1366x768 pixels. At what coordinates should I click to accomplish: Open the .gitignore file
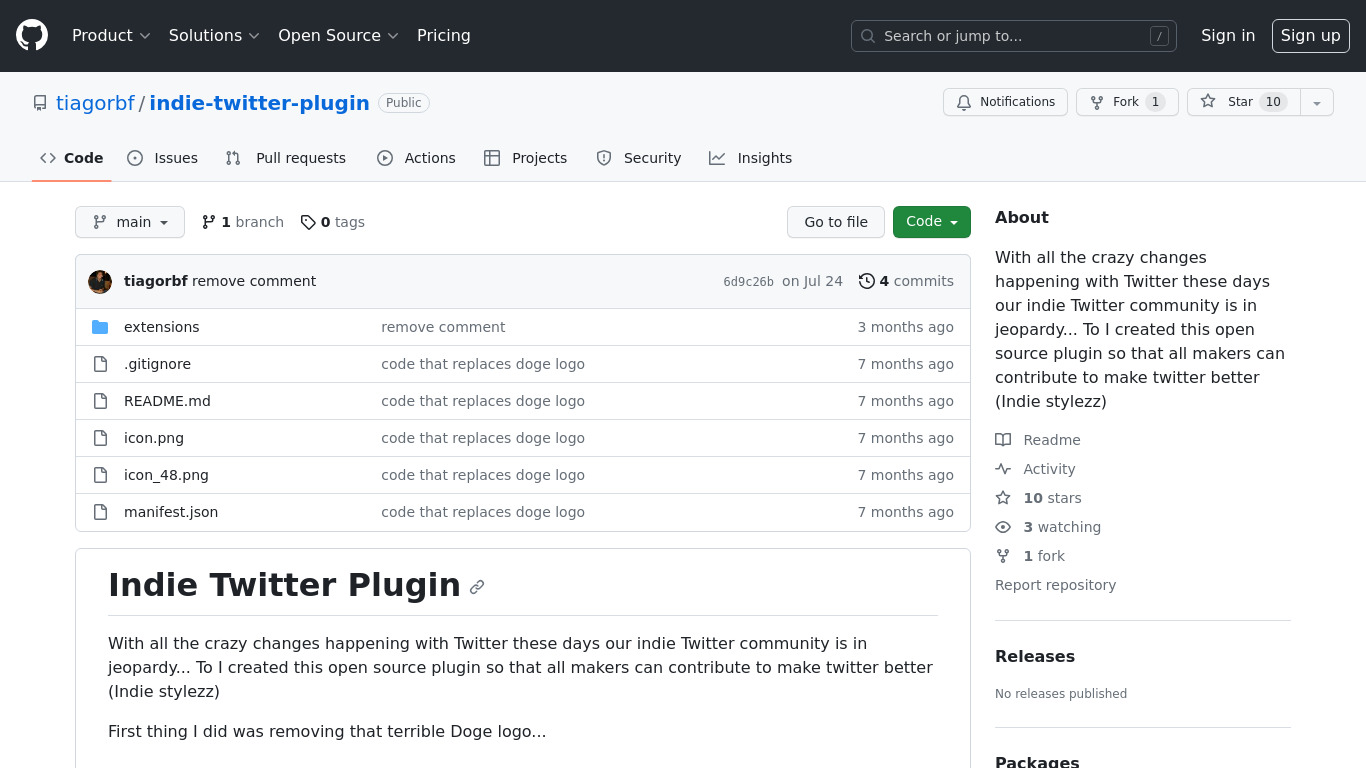click(157, 364)
